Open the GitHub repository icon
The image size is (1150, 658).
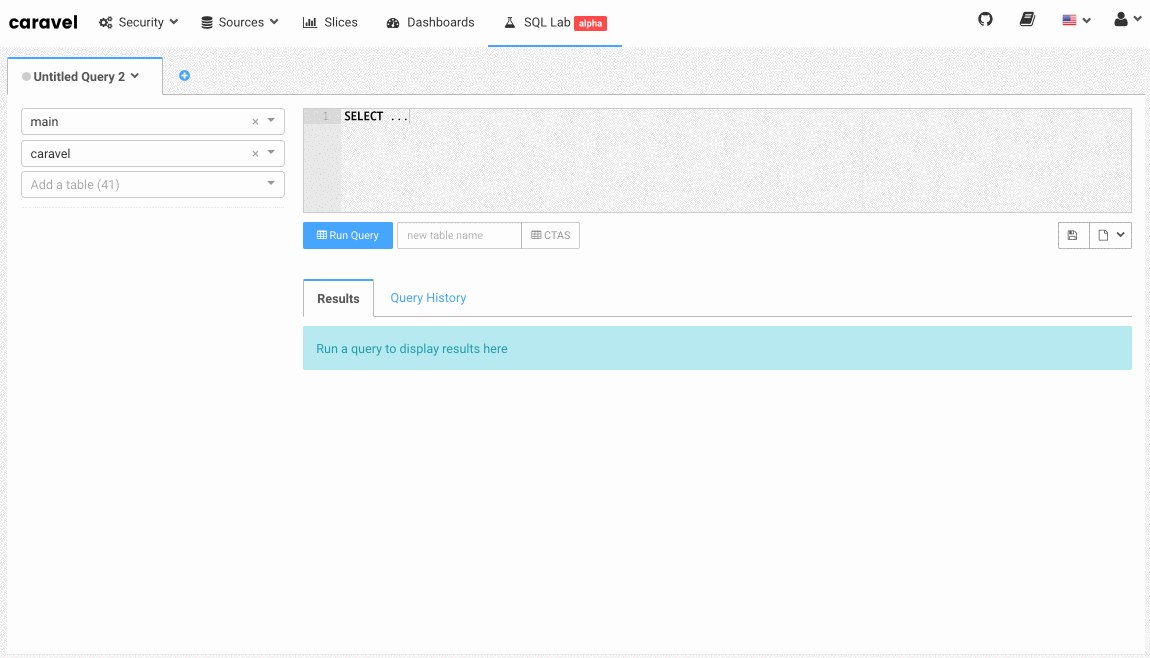pos(985,20)
